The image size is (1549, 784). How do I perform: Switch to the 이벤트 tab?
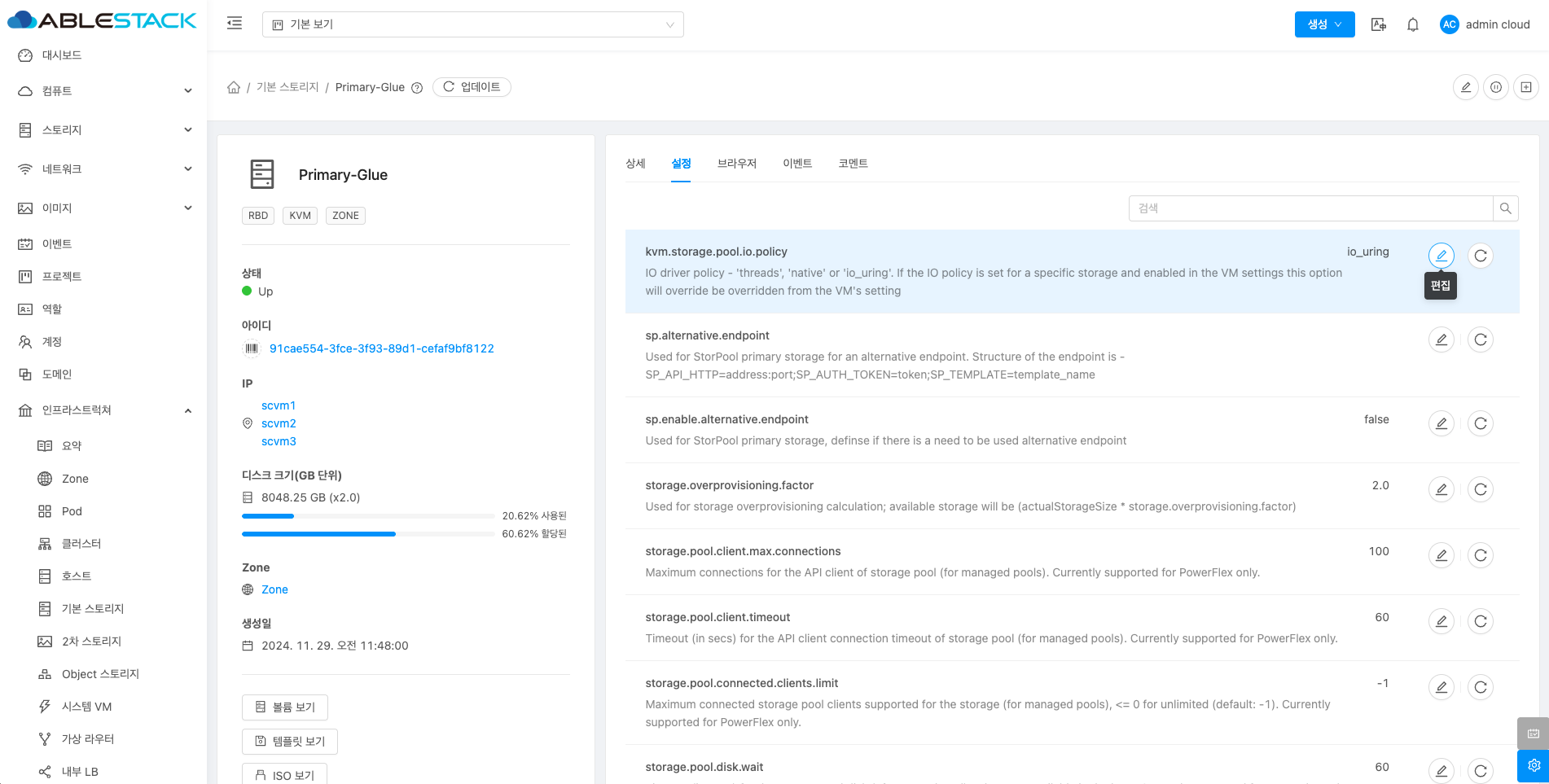coord(796,164)
